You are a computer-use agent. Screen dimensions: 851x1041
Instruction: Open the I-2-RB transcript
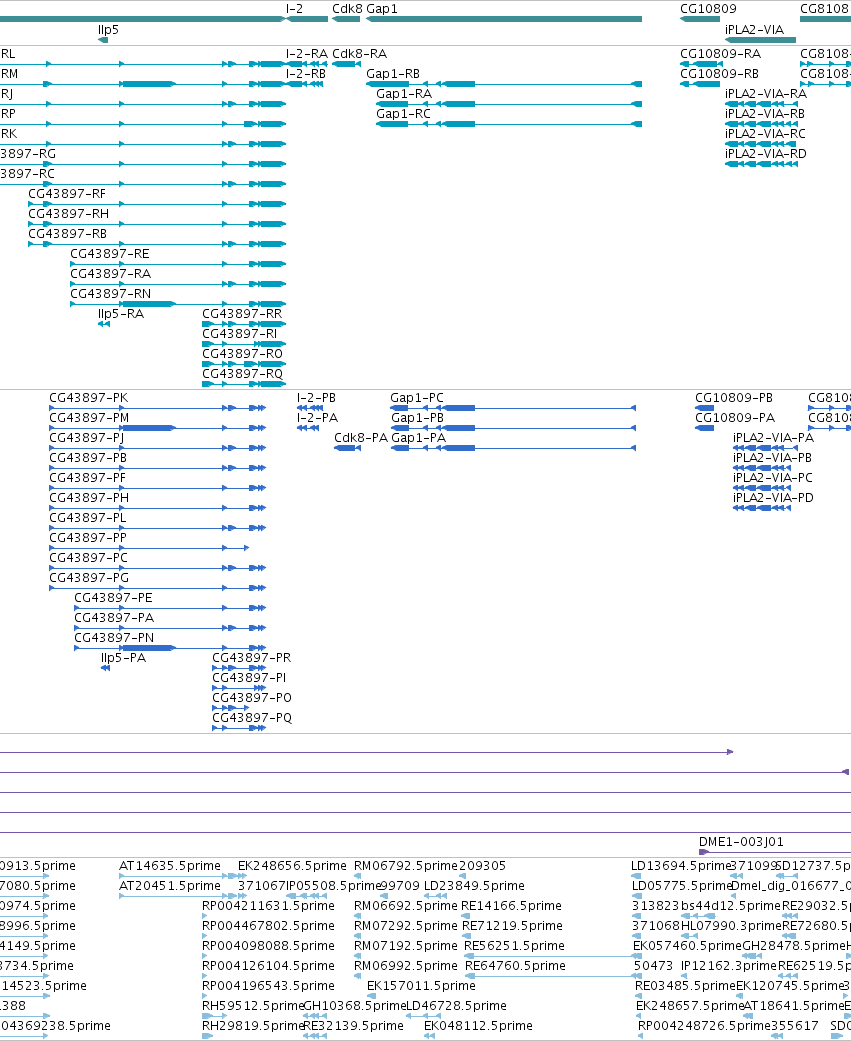tap(305, 84)
